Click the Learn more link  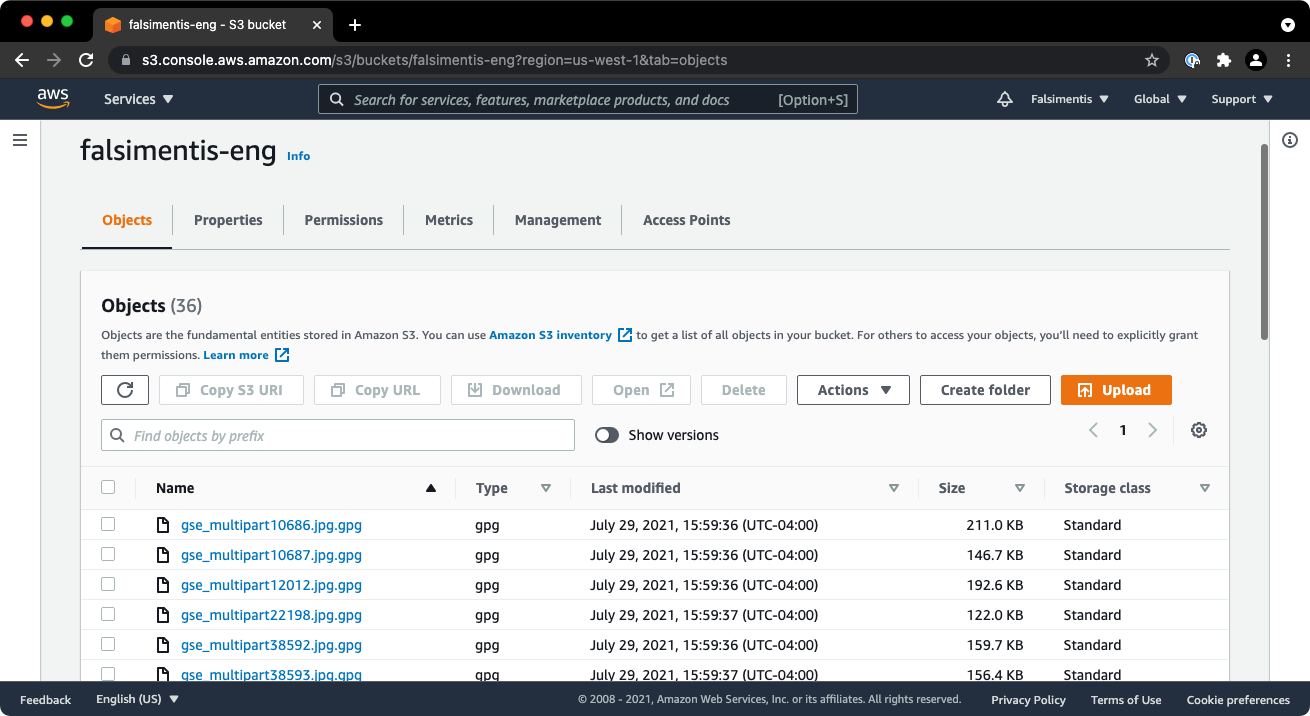246,355
